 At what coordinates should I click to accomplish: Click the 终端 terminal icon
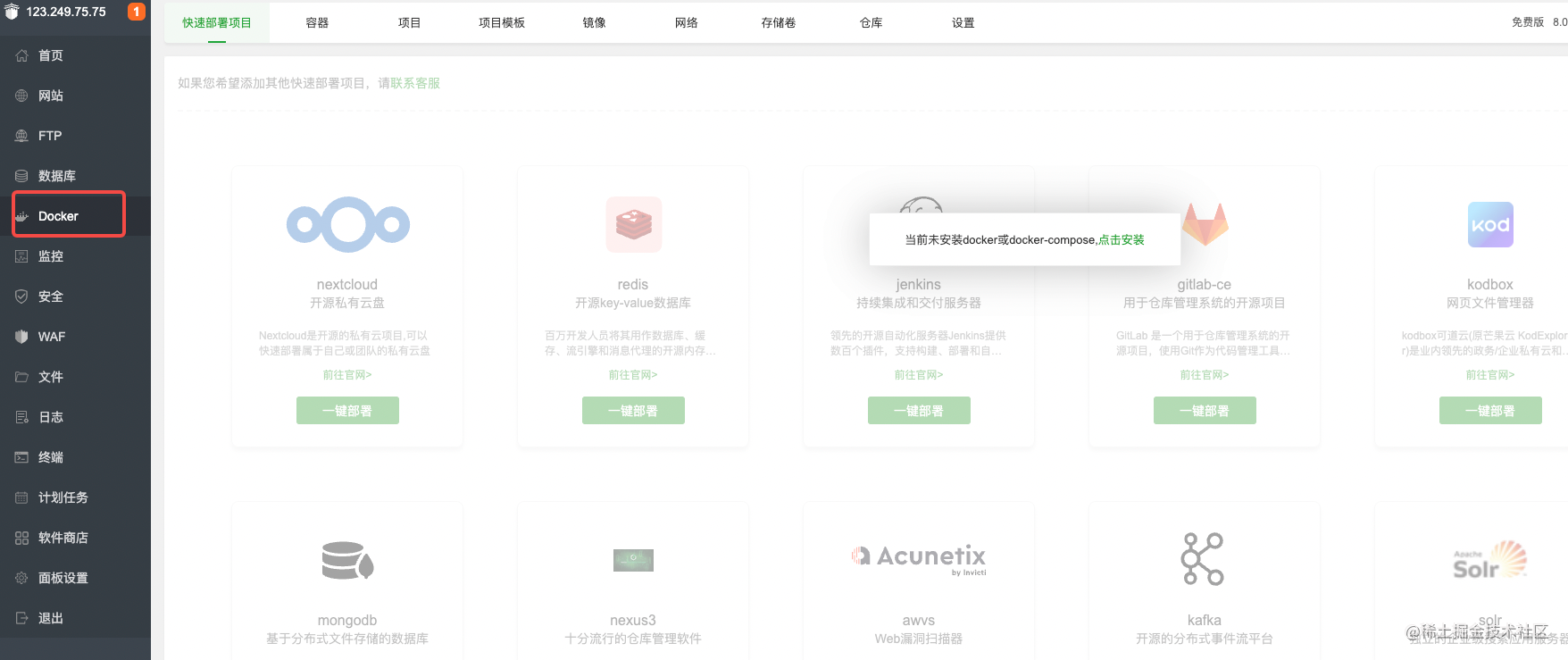(x=21, y=457)
